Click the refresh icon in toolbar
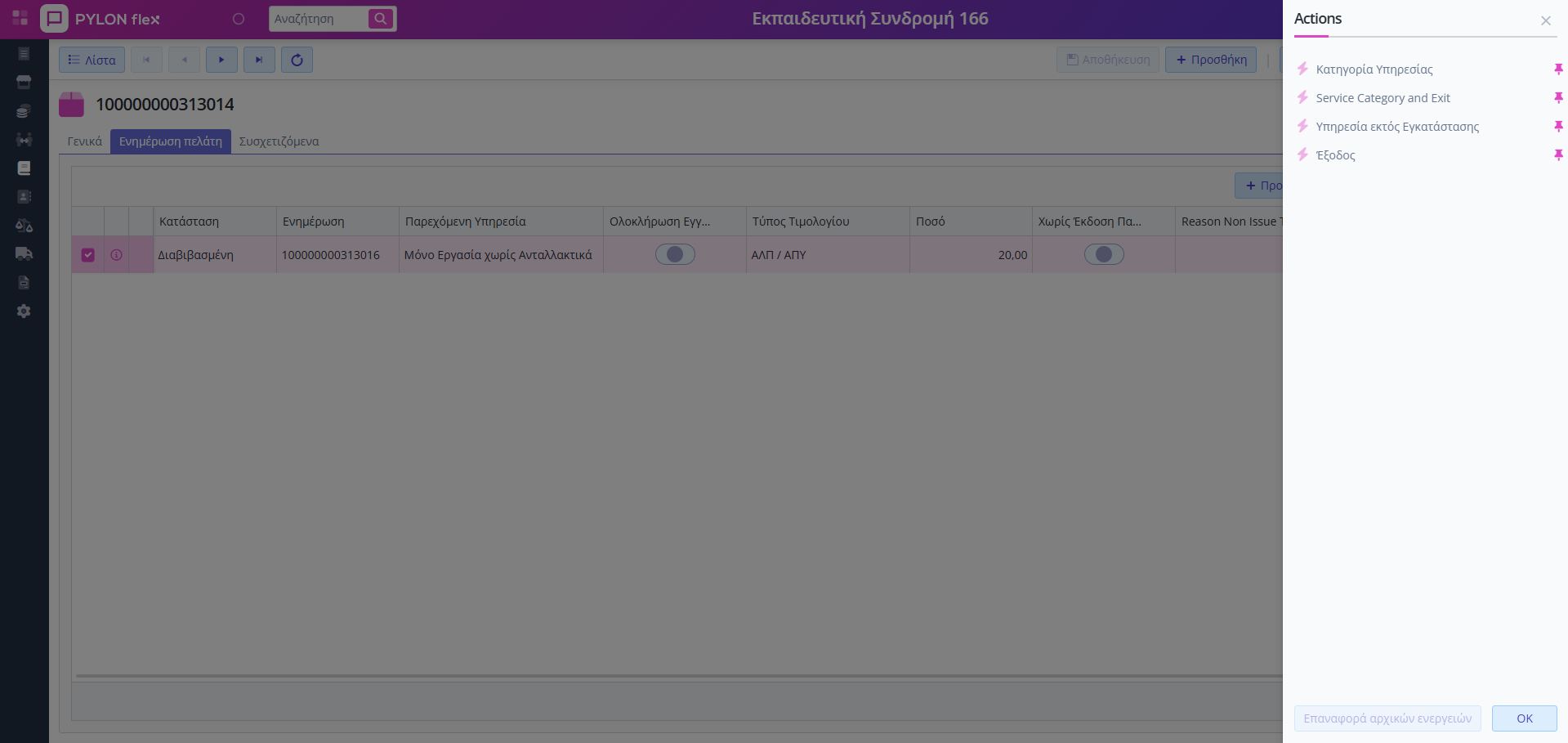 (297, 60)
